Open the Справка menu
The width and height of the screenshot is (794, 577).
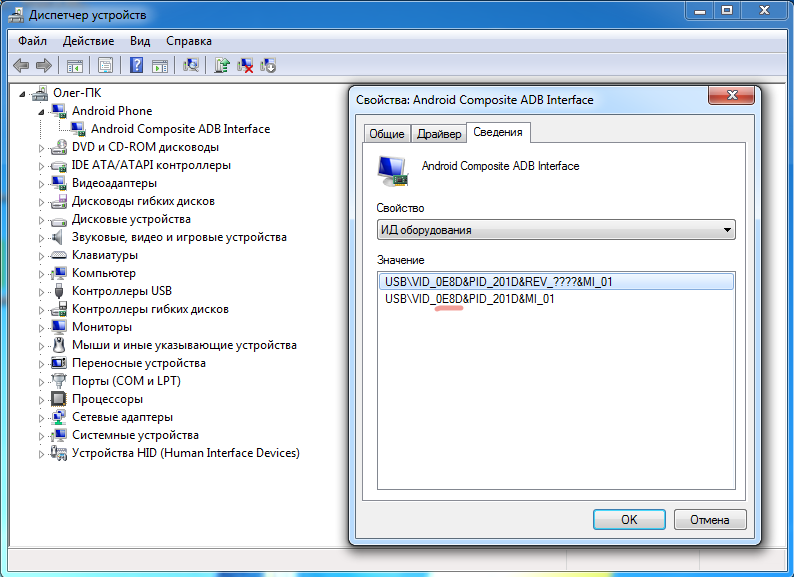[188, 41]
